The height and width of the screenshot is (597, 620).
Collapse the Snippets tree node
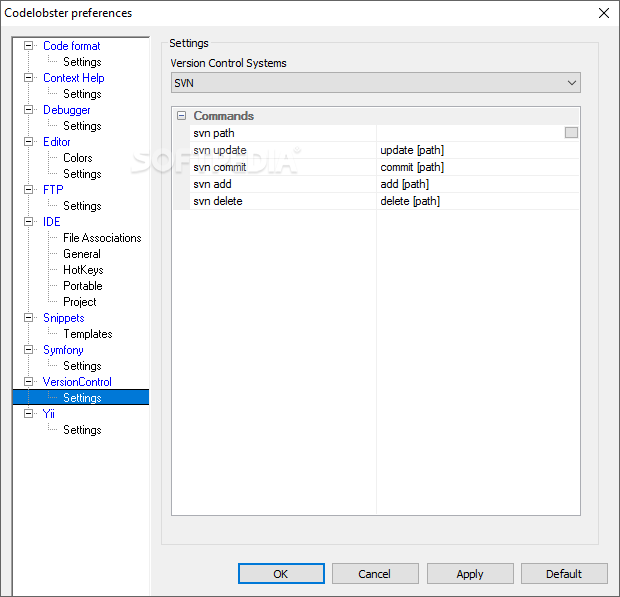point(28,317)
